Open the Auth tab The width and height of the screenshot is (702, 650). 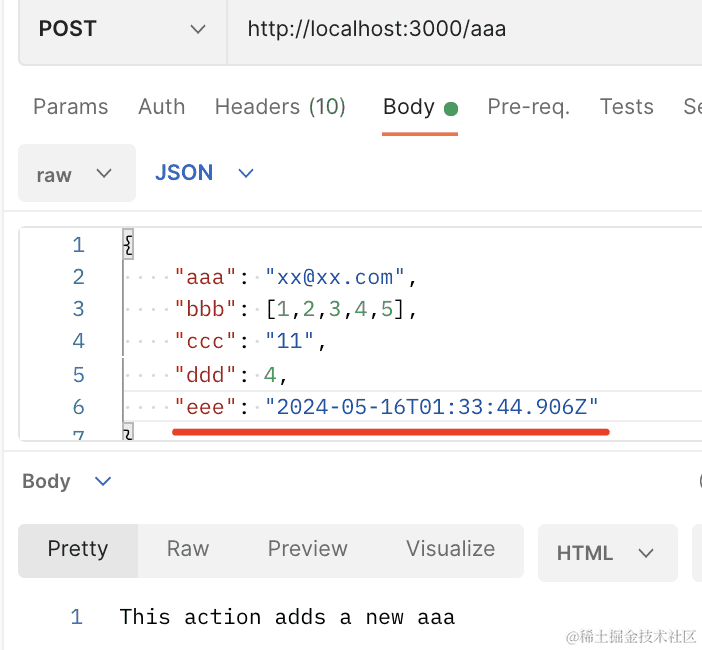click(161, 107)
